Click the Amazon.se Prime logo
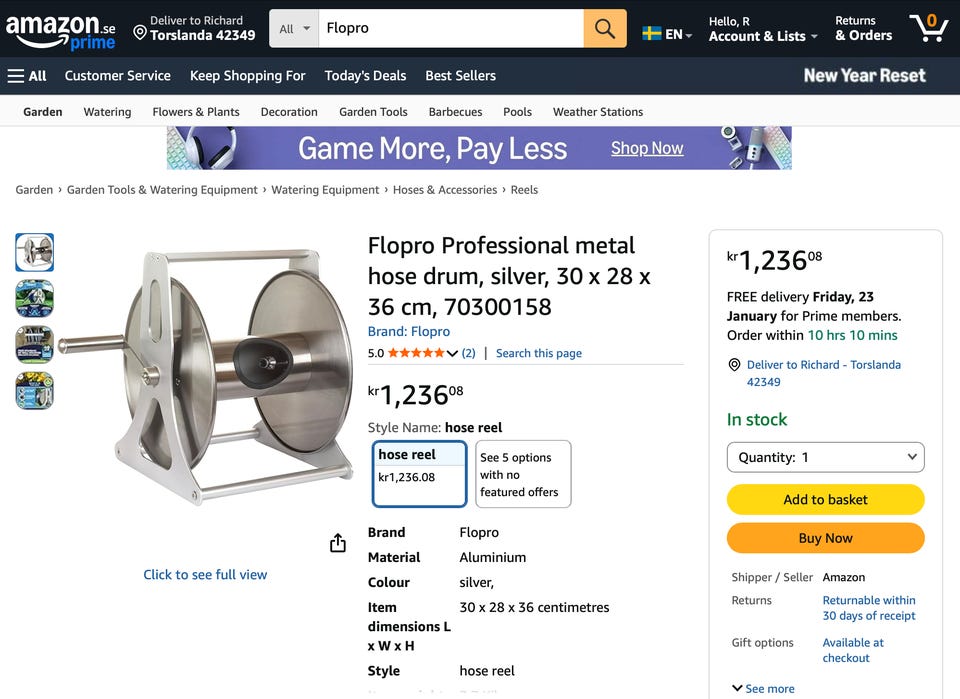 coord(61,30)
